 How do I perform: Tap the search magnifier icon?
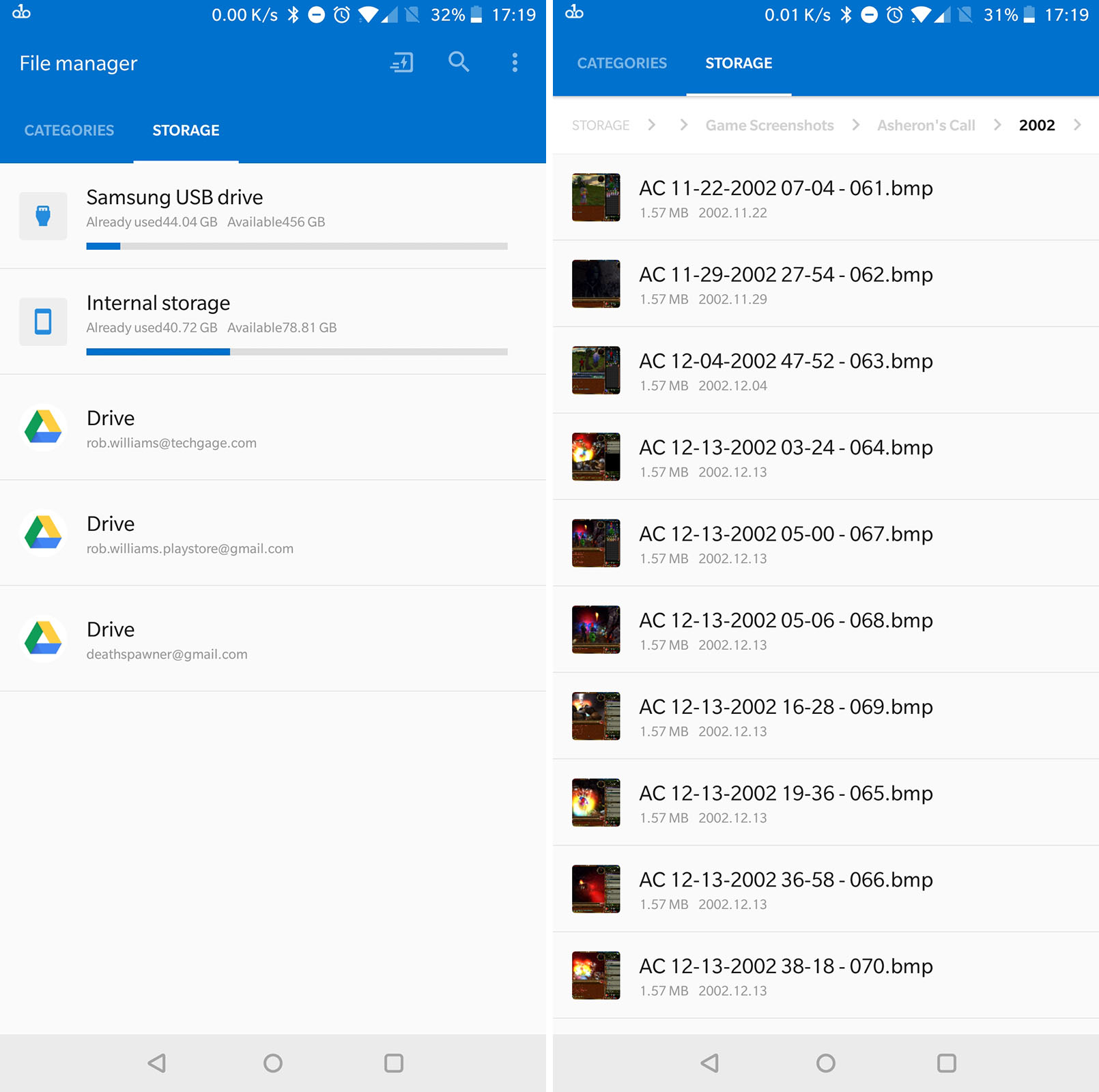(458, 62)
